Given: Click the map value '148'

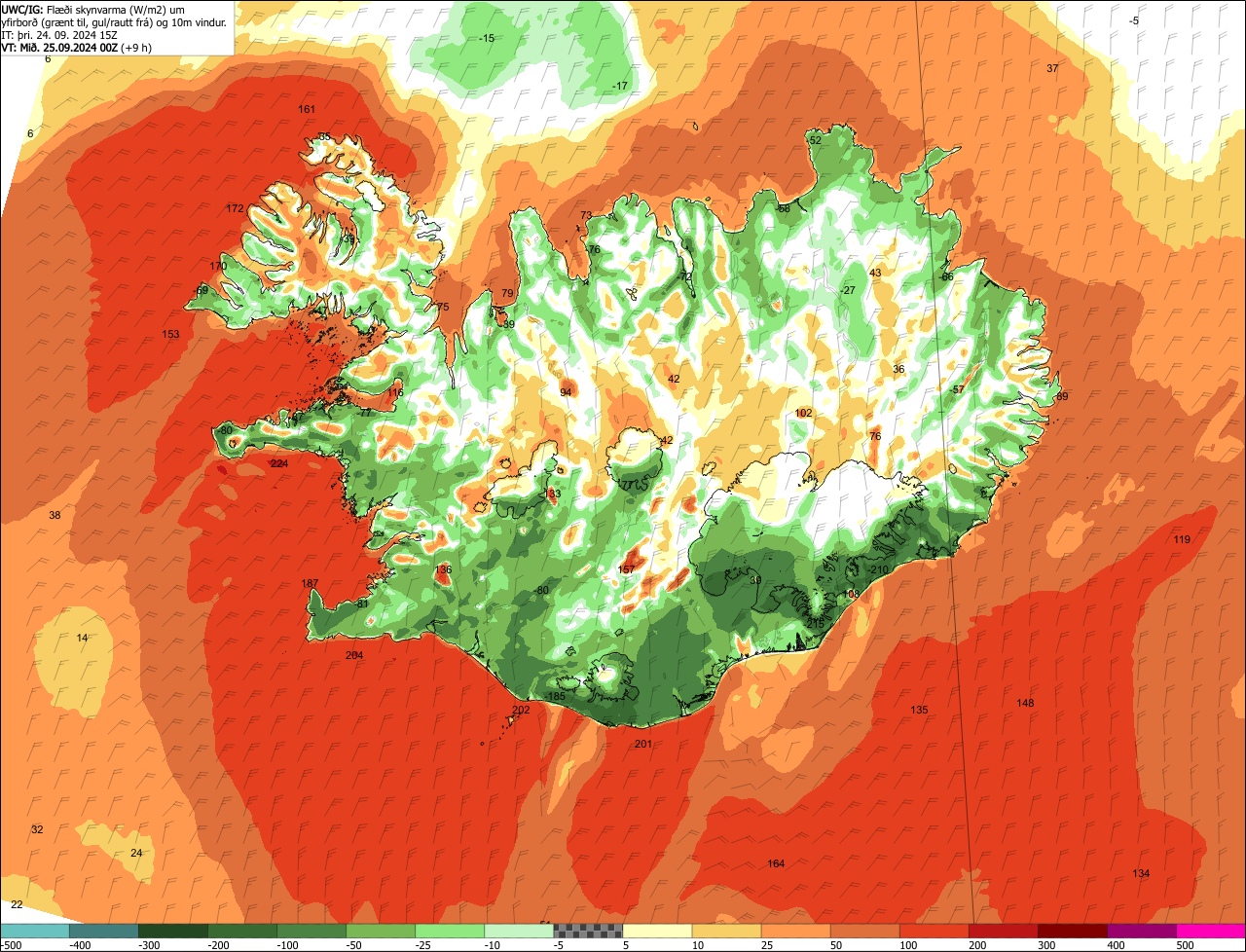Looking at the screenshot, I should pos(1025,703).
